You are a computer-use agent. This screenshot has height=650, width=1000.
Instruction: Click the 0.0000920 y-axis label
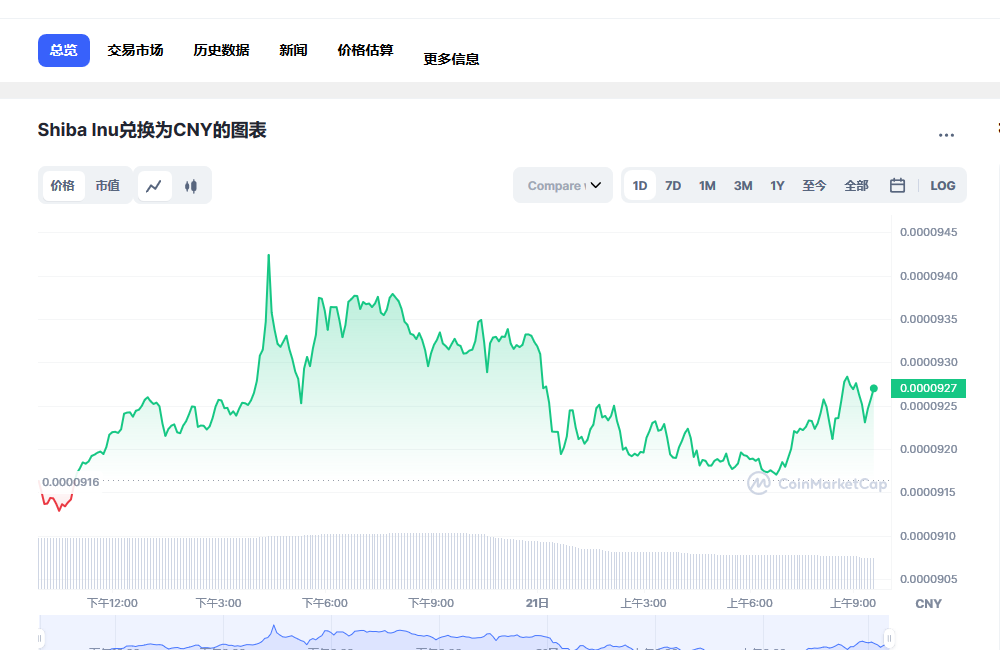coord(929,449)
